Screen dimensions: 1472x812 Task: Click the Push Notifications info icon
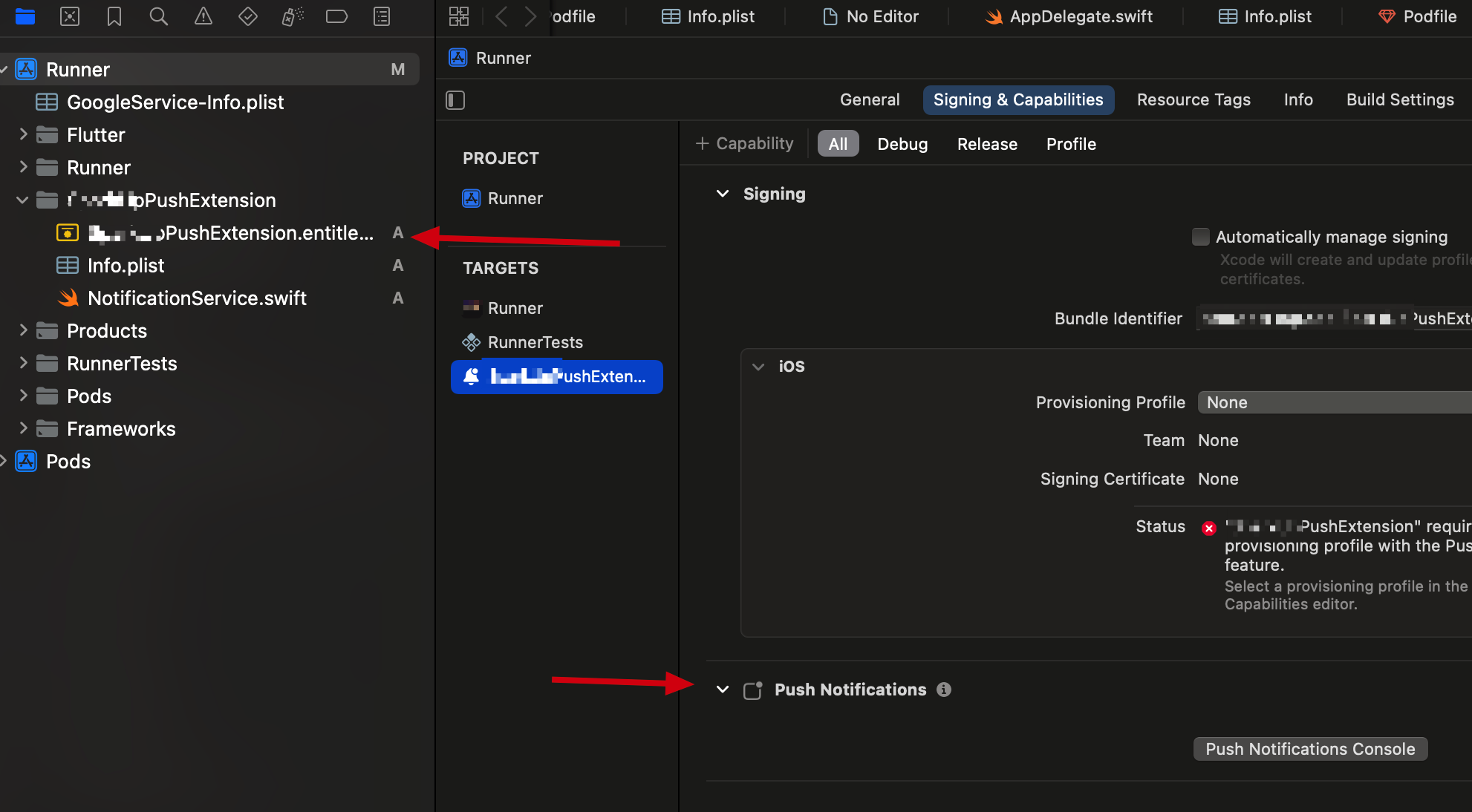point(944,690)
